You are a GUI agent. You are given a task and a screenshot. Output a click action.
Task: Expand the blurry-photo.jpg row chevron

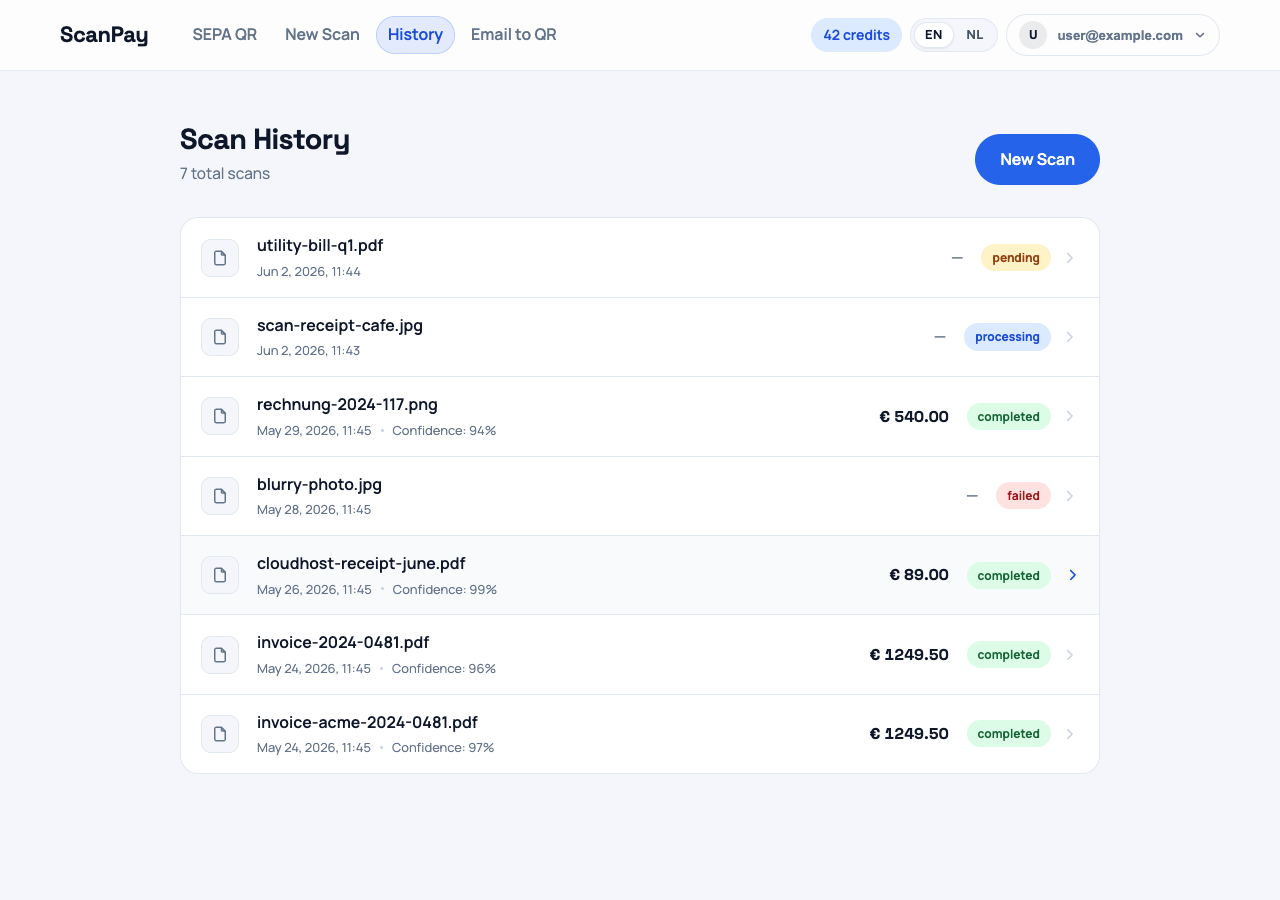(x=1070, y=496)
